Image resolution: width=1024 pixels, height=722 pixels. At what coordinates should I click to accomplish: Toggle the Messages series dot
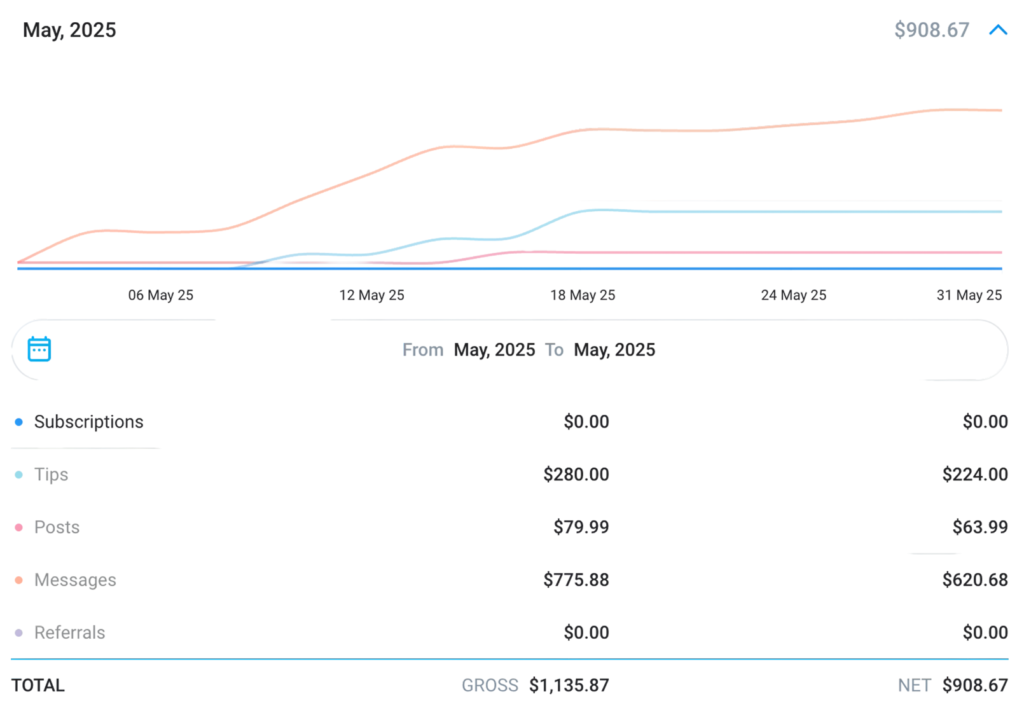point(19,581)
